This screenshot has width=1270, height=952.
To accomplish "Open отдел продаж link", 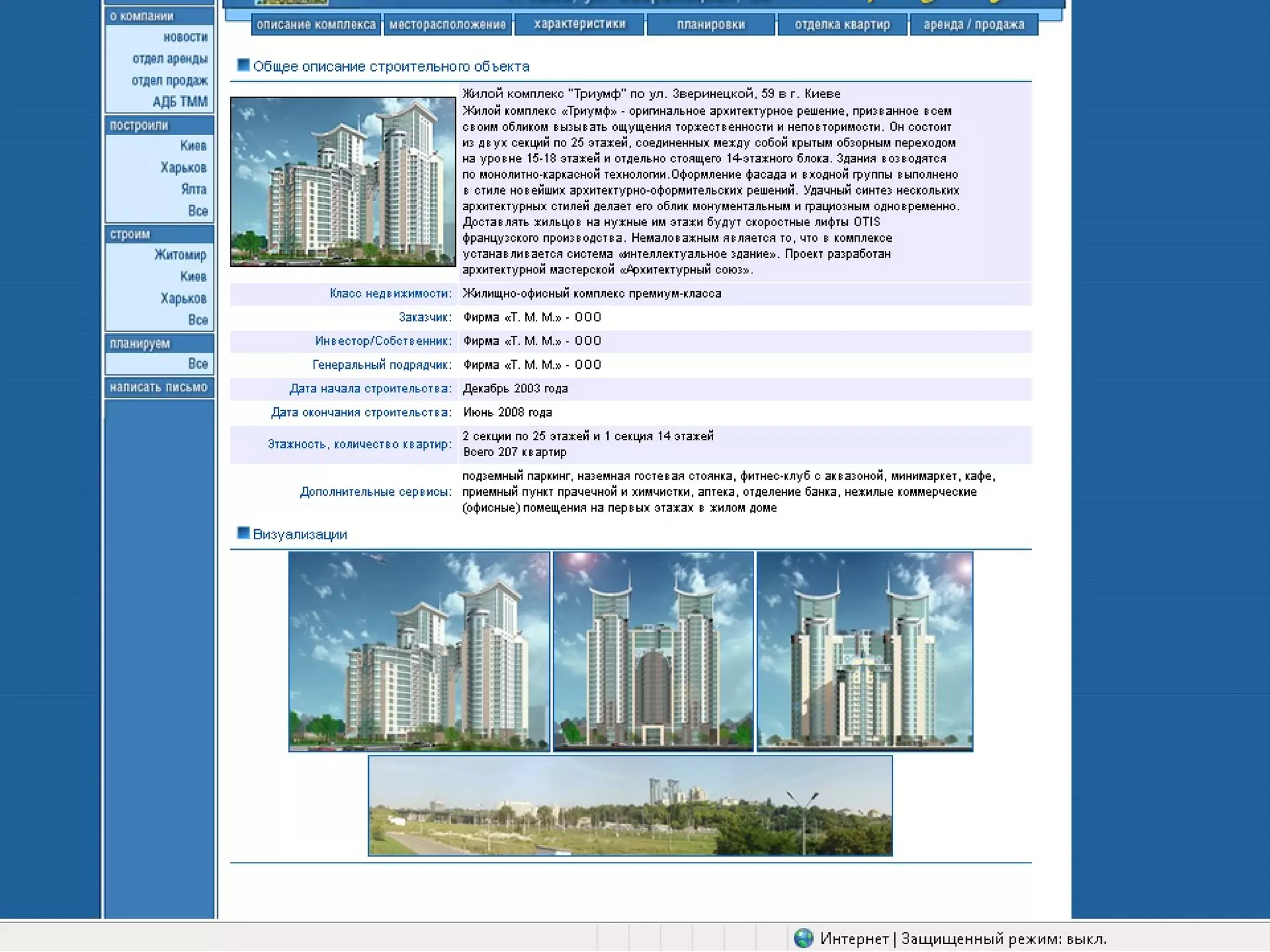I will click(169, 81).
